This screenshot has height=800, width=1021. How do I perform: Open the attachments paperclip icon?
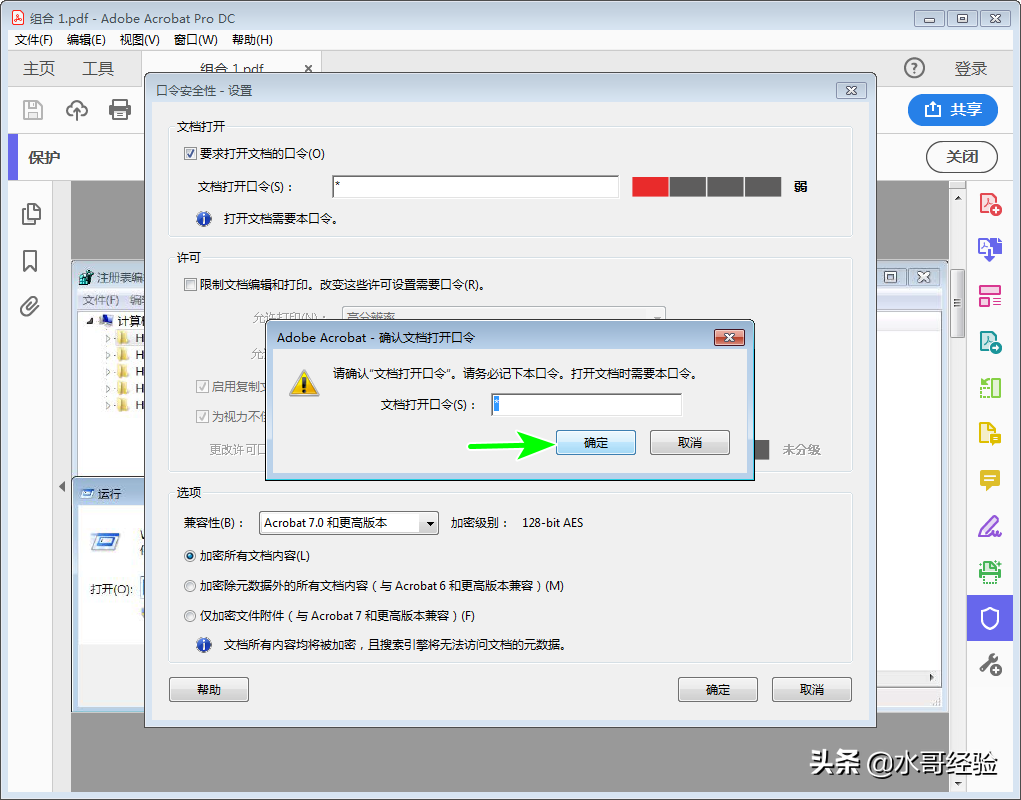pyautogui.click(x=30, y=306)
